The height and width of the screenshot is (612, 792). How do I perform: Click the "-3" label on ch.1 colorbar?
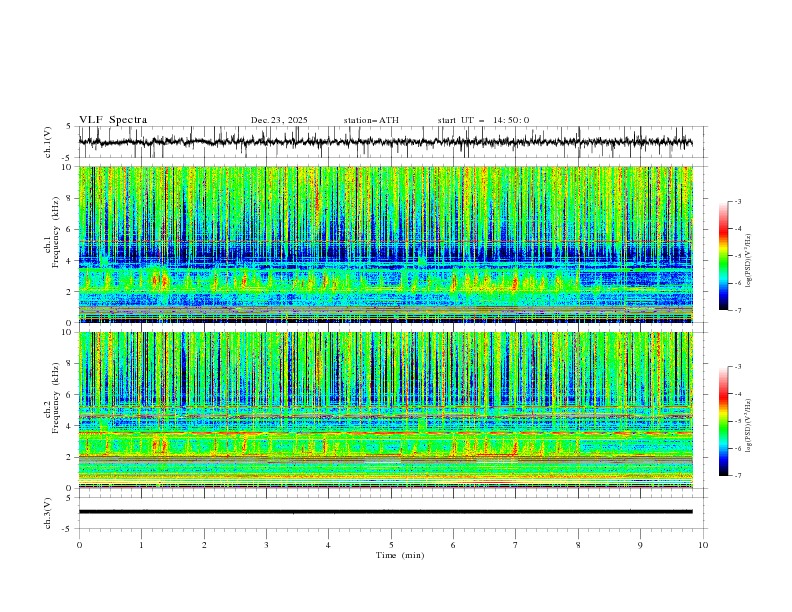[x=739, y=202]
